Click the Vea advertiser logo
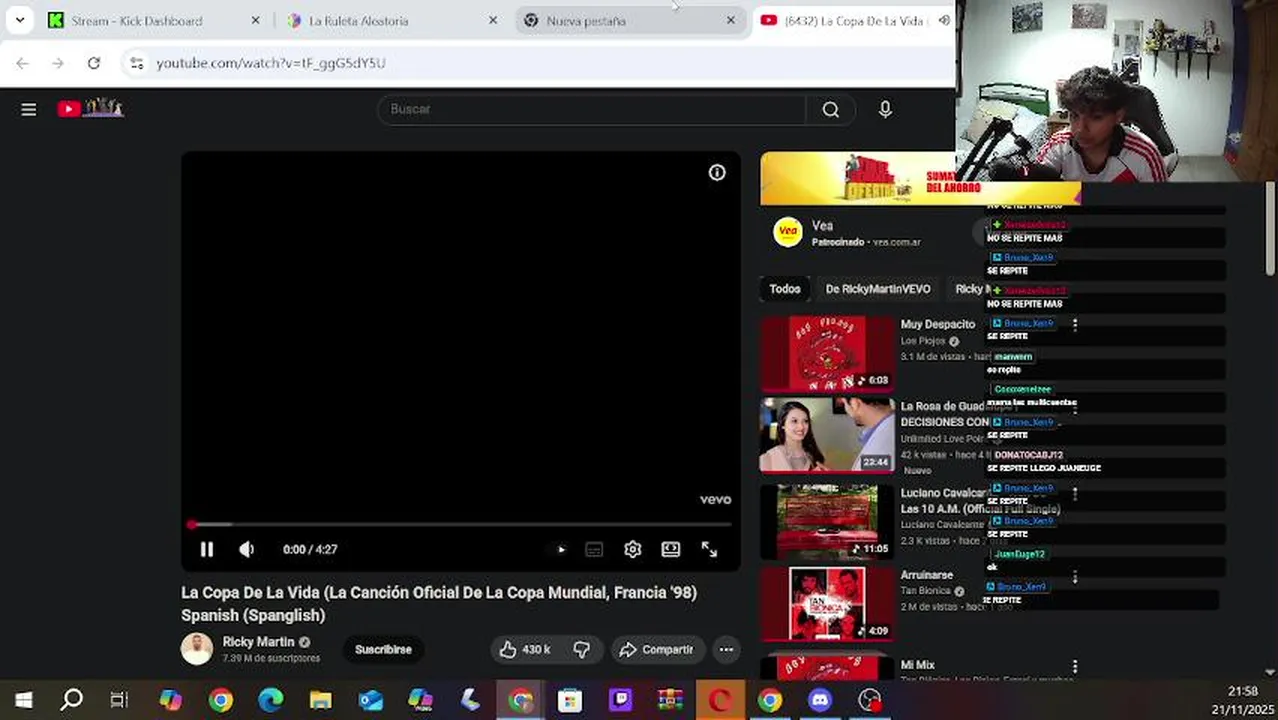This screenshot has width=1278, height=720. [788, 232]
